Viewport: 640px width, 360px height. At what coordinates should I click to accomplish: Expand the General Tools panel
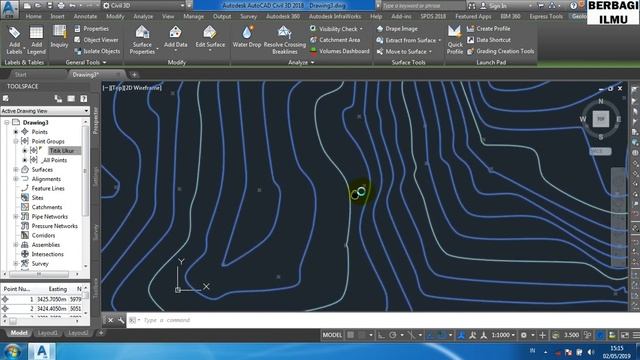(86, 62)
